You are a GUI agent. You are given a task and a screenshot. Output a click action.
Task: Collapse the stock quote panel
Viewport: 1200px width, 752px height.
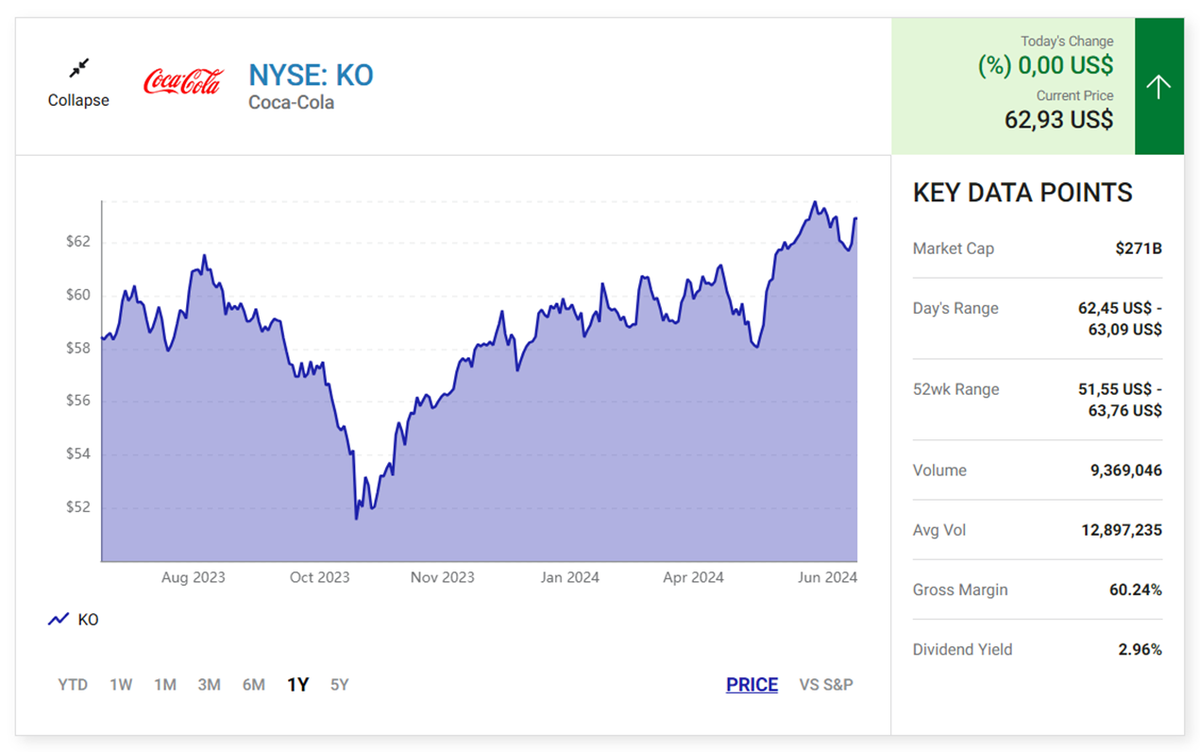tap(79, 100)
